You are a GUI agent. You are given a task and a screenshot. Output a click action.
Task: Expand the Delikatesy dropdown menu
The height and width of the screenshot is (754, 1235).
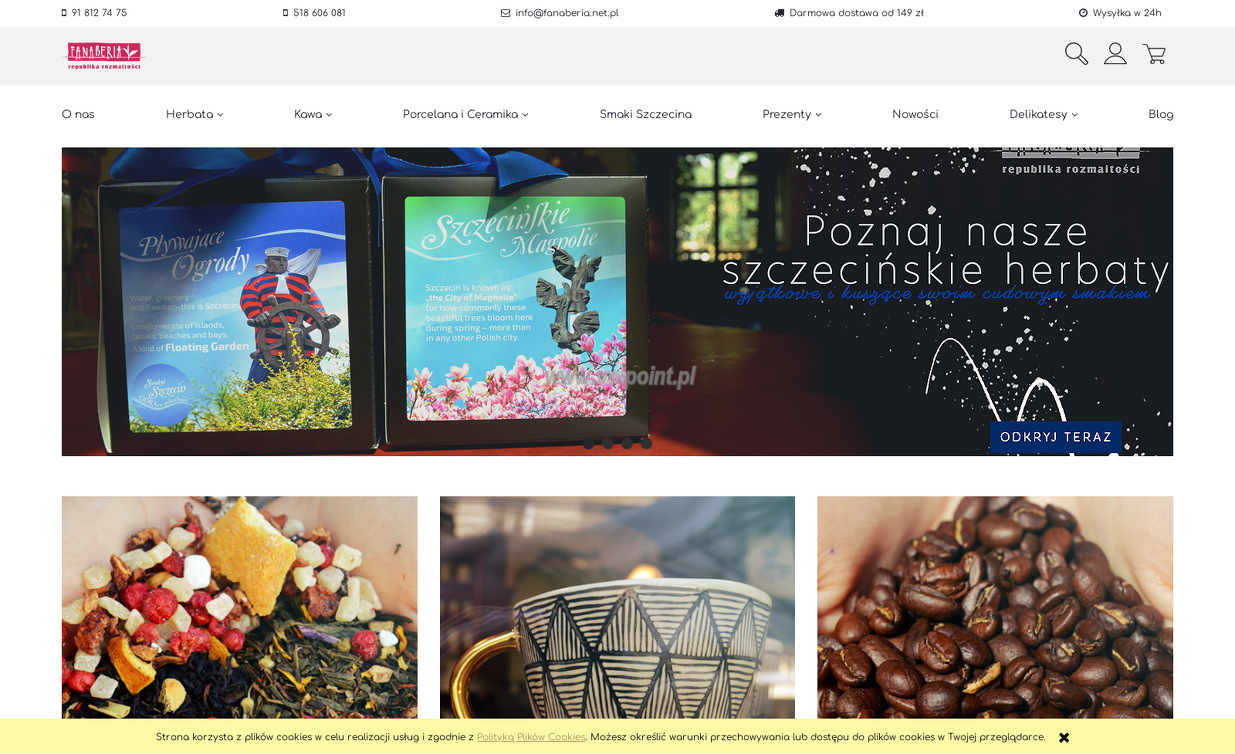coord(1043,114)
